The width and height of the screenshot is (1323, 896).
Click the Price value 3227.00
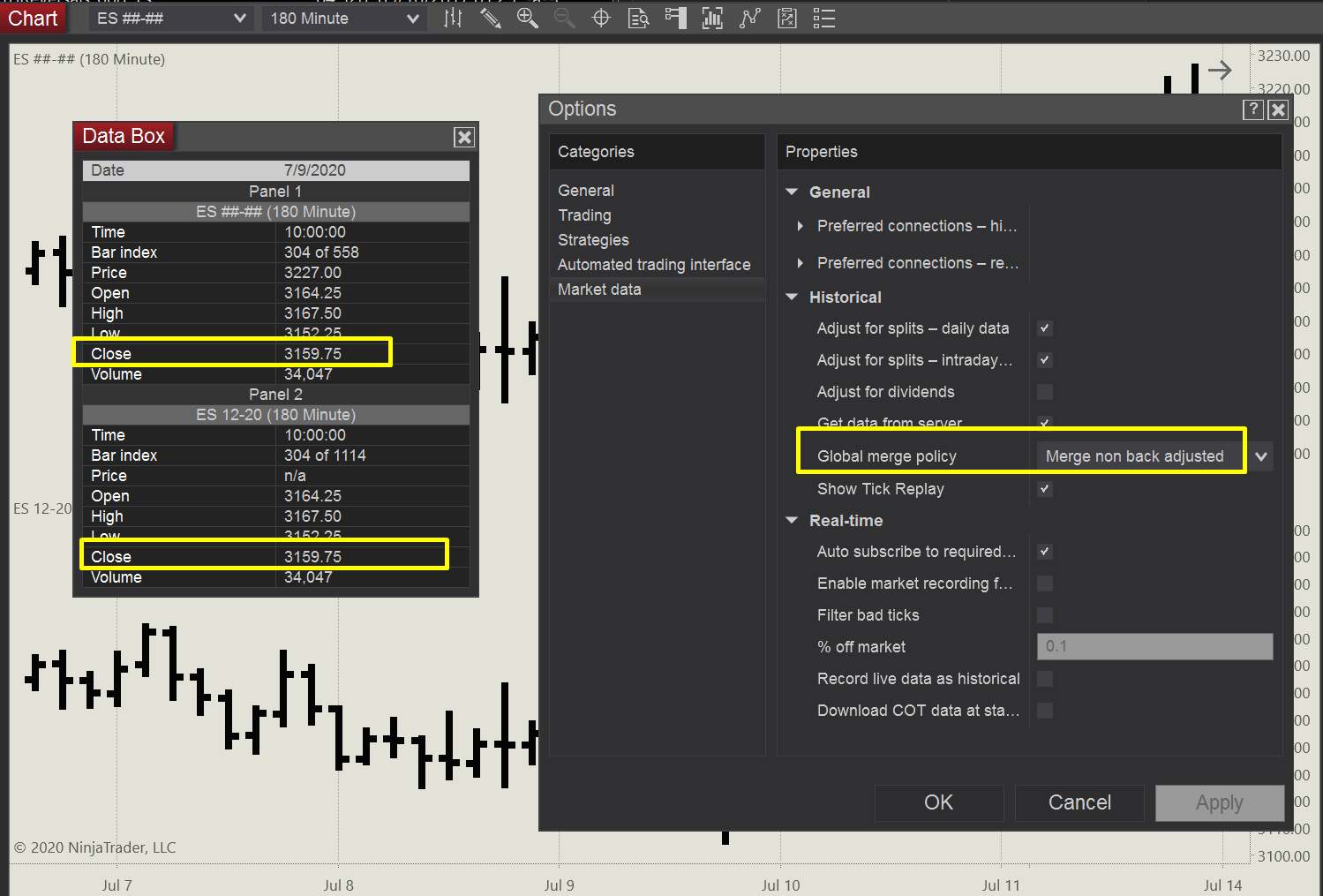point(312,273)
